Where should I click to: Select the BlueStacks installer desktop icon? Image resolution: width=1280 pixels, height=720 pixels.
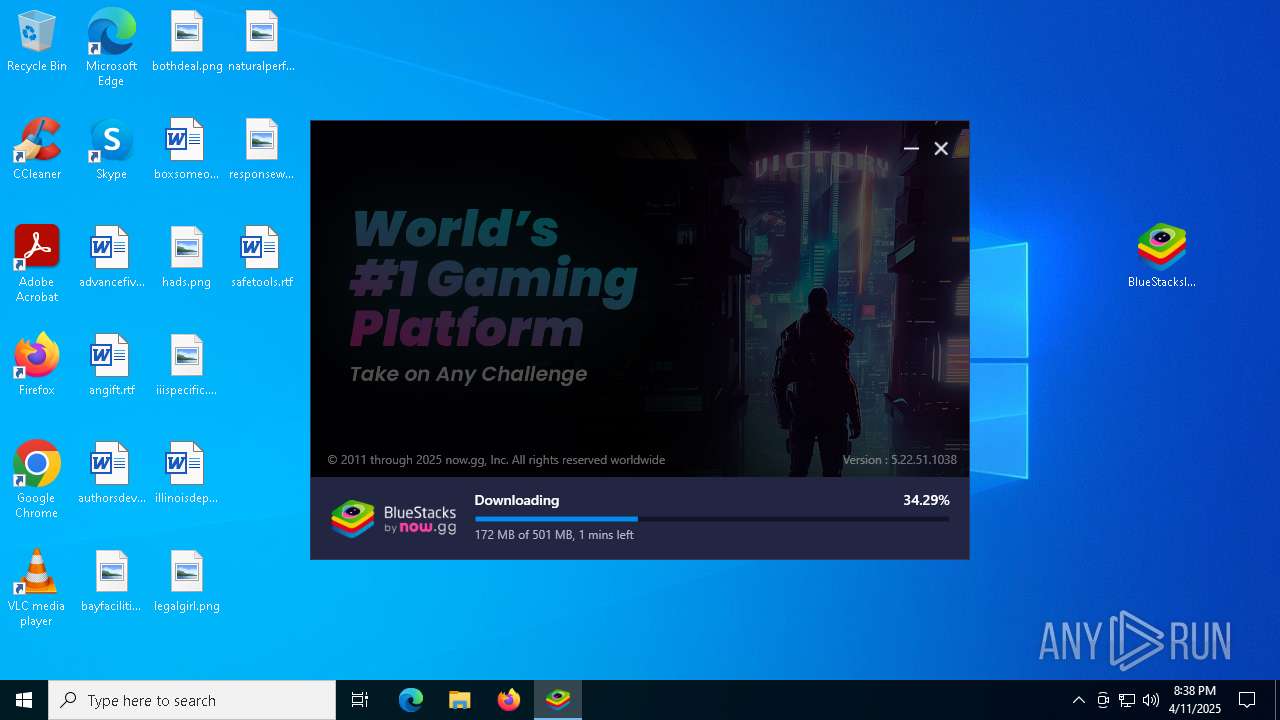(1161, 256)
